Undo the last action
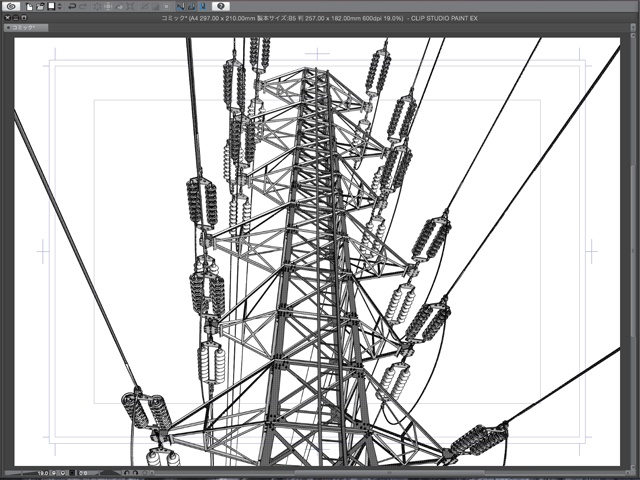 coord(72,7)
